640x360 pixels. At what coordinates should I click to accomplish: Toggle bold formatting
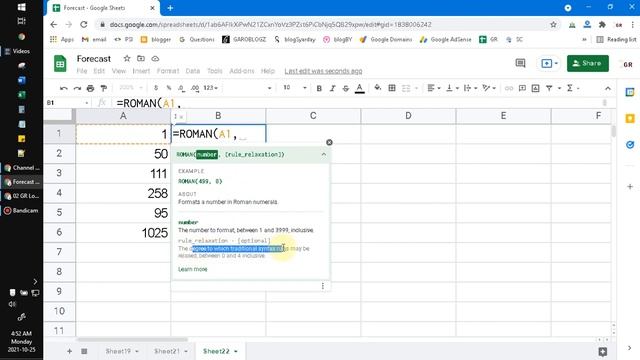coord(319,88)
